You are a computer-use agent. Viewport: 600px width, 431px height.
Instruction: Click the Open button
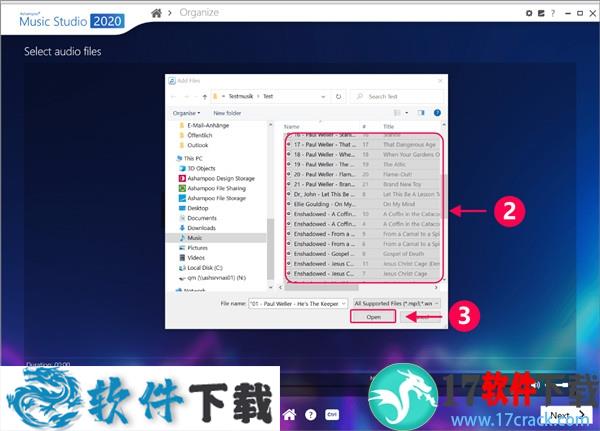(373, 317)
